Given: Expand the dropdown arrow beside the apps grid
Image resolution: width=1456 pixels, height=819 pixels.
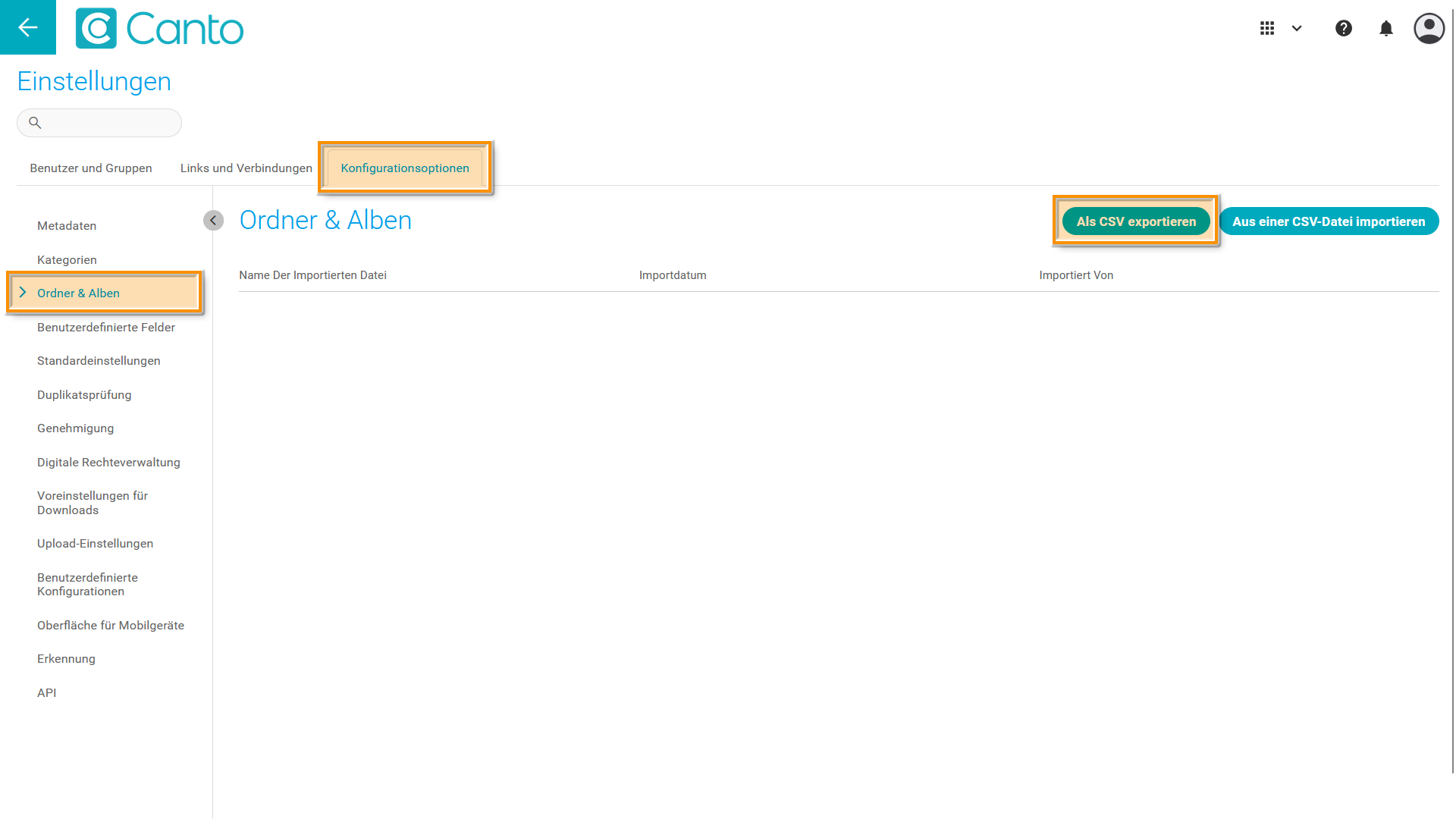Looking at the screenshot, I should (1297, 28).
